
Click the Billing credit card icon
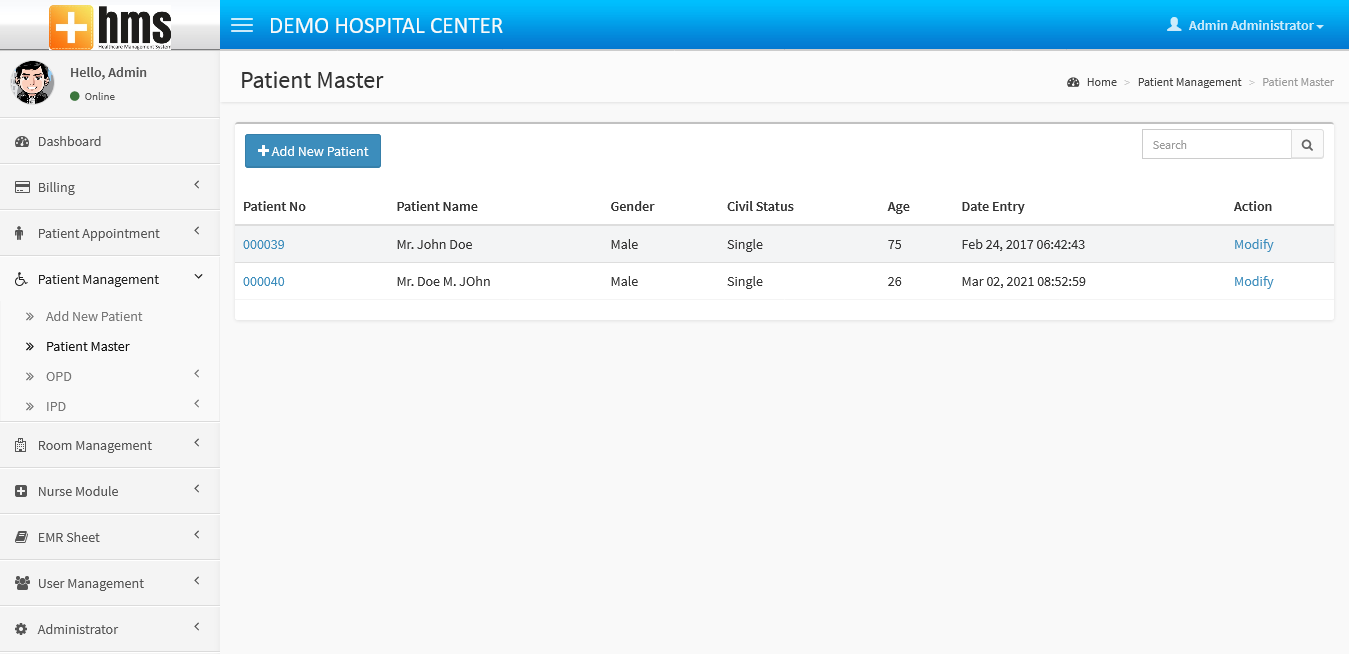pyautogui.click(x=21, y=188)
